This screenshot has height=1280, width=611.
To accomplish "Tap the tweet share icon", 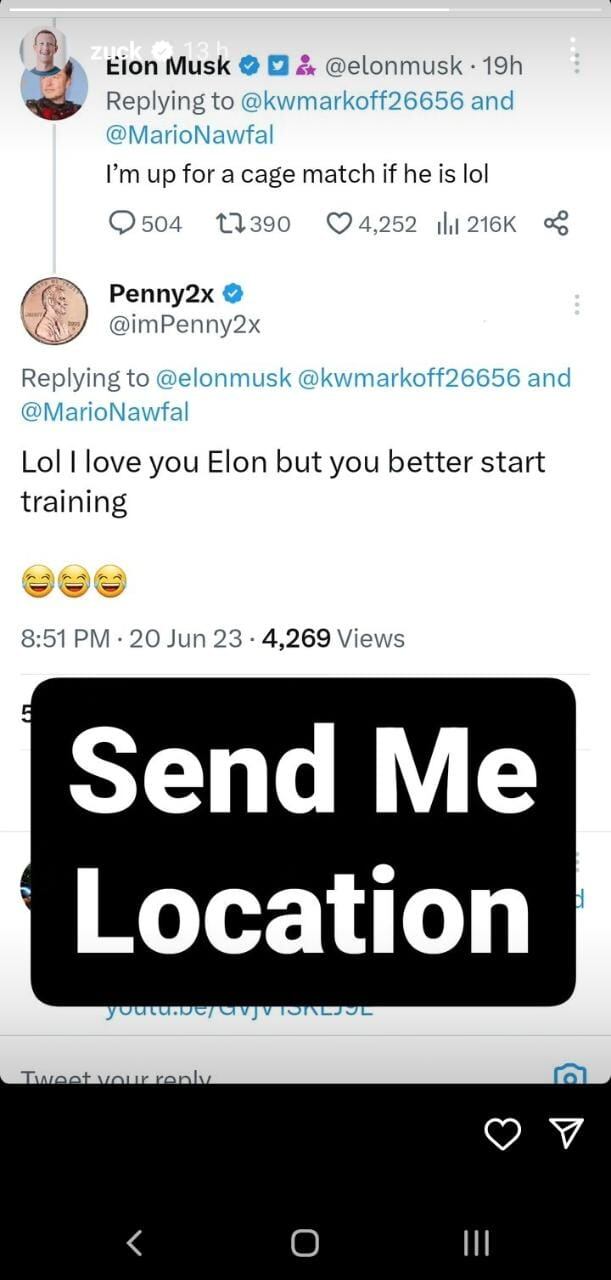I will click(556, 223).
